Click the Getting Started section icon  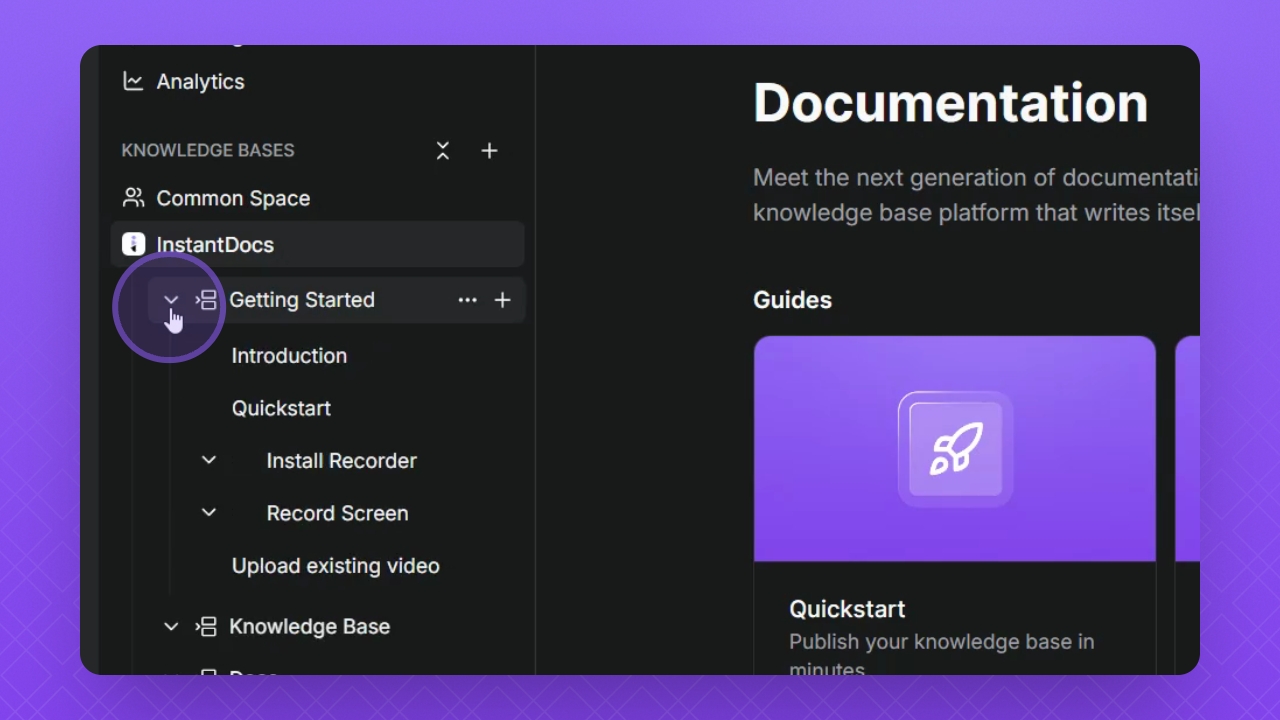pos(206,300)
